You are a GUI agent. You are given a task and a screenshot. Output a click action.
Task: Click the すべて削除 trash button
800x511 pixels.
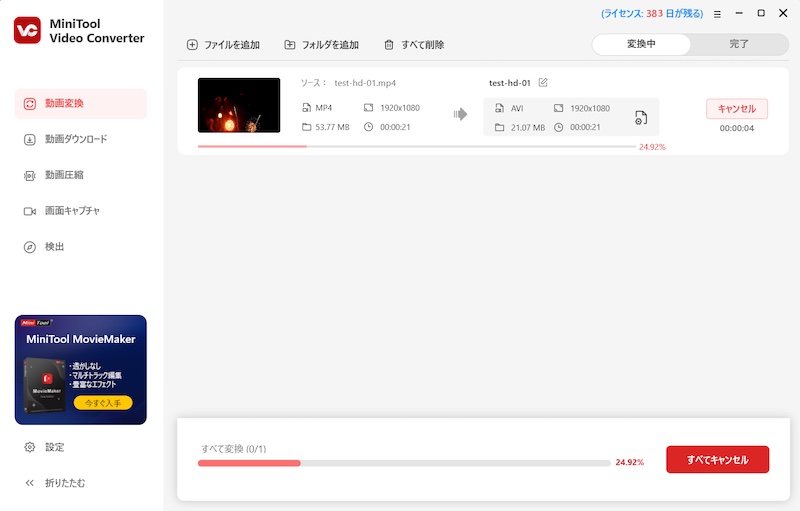[x=414, y=45]
